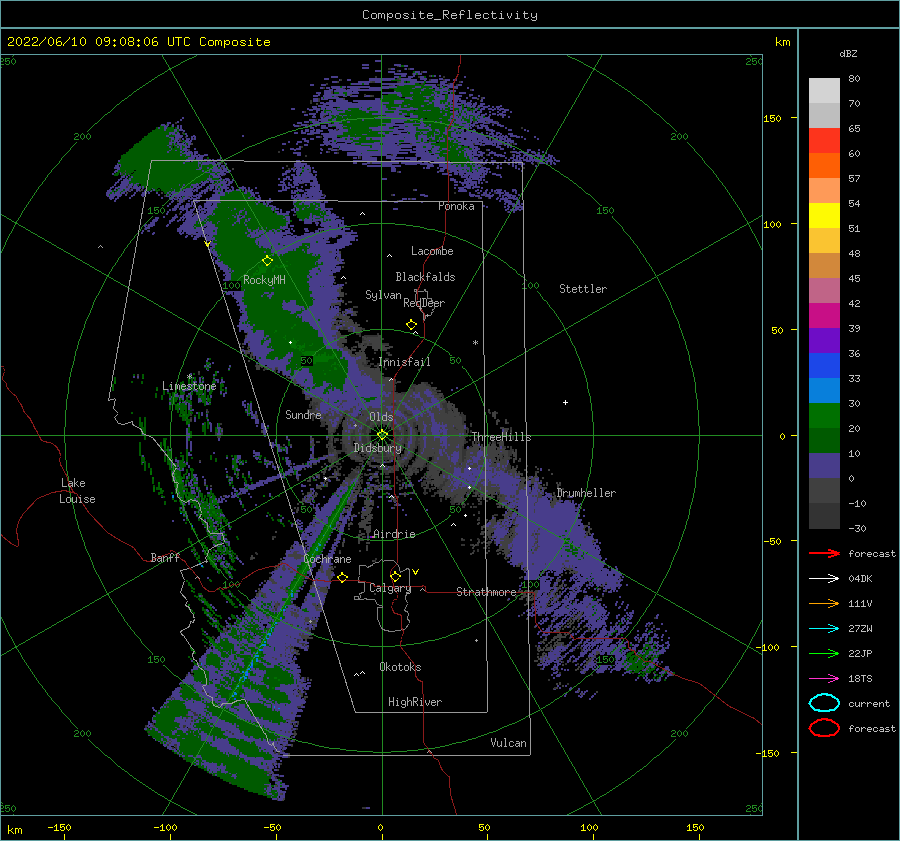Viewport: 900px width, 841px height.
Task: Select the blue 36 dBZ color swatch
Action: (824, 365)
